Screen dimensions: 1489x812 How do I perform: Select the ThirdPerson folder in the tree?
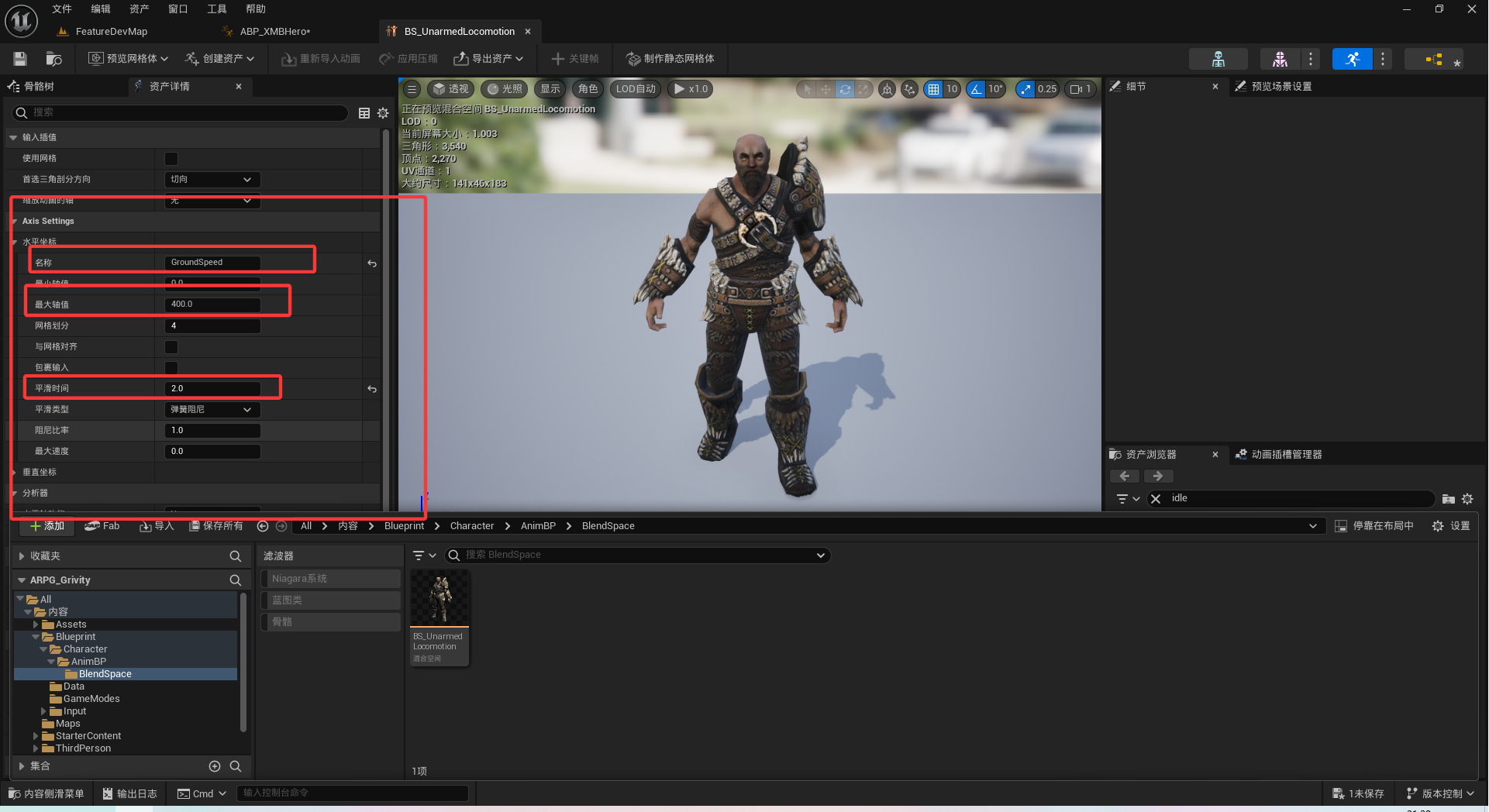coord(83,748)
